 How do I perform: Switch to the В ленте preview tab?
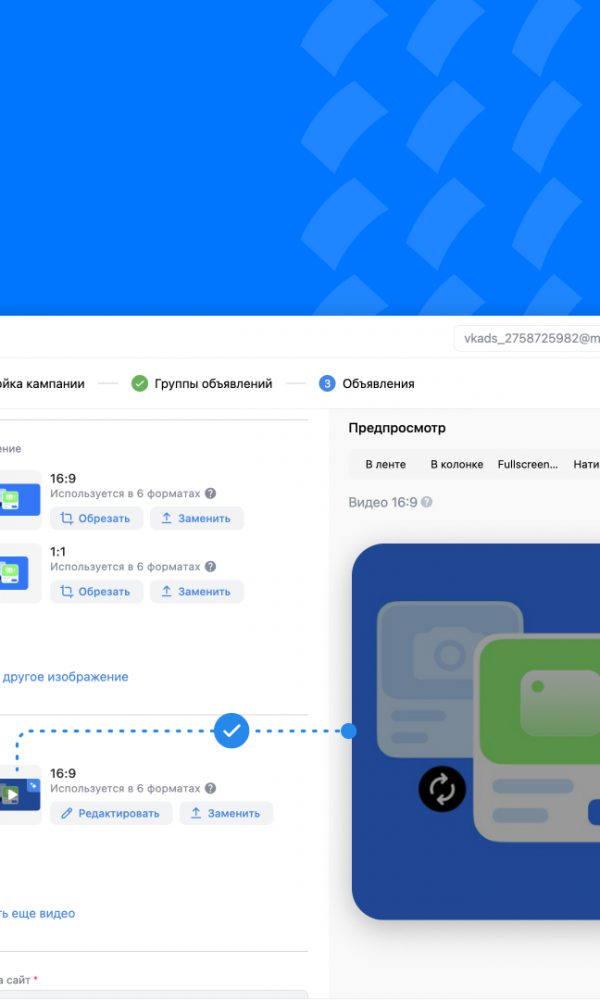click(385, 464)
